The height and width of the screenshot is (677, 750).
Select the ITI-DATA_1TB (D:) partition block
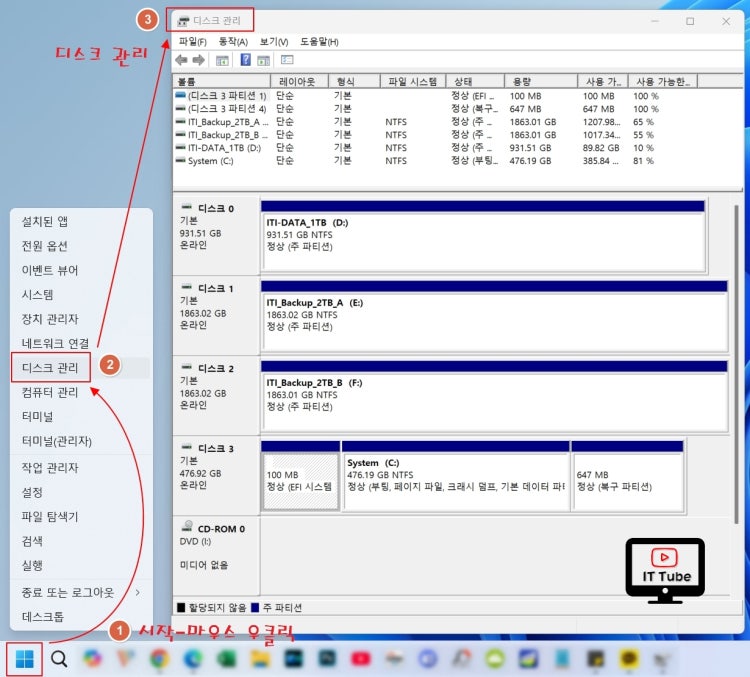[482, 239]
